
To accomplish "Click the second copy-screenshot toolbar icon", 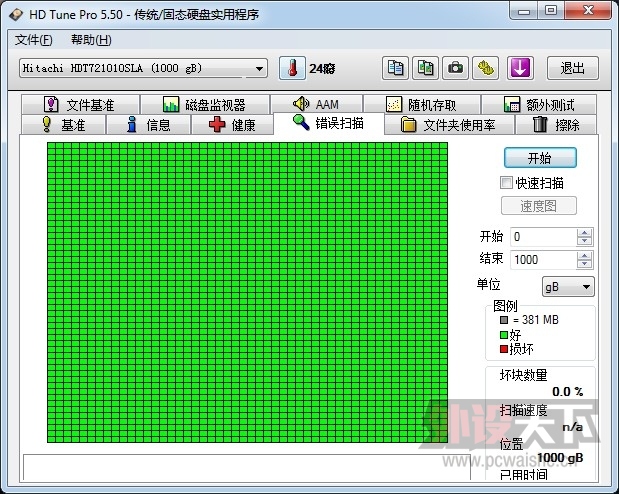I will 425,68.
